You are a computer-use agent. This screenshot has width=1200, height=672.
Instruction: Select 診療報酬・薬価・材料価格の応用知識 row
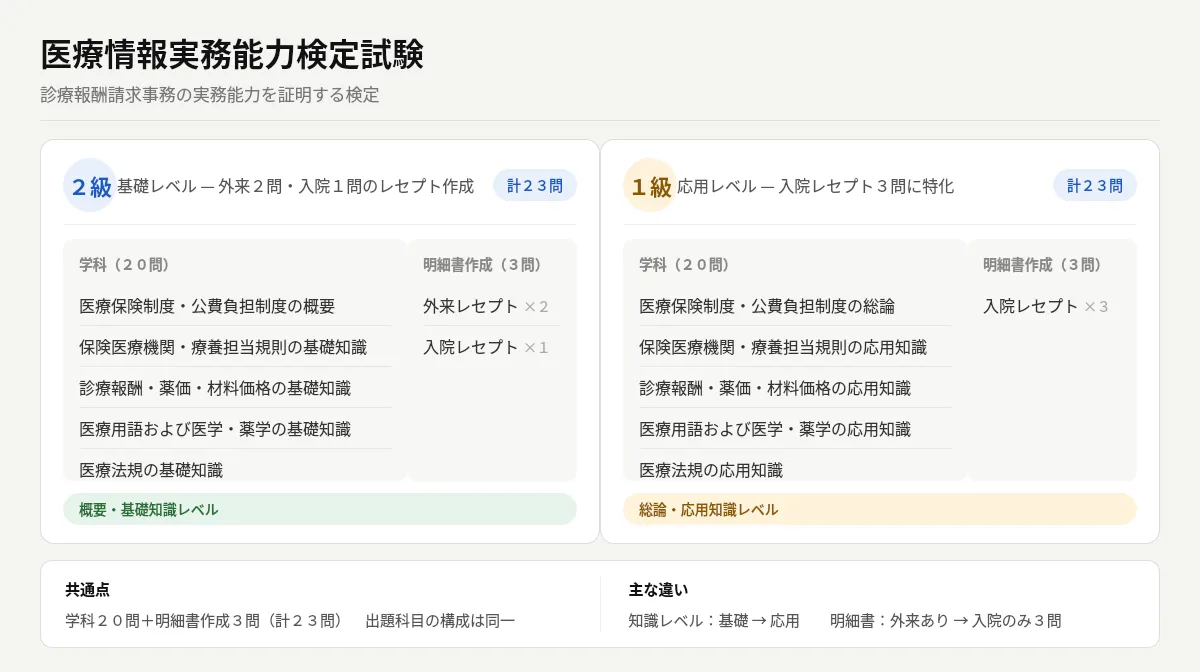coord(795,388)
